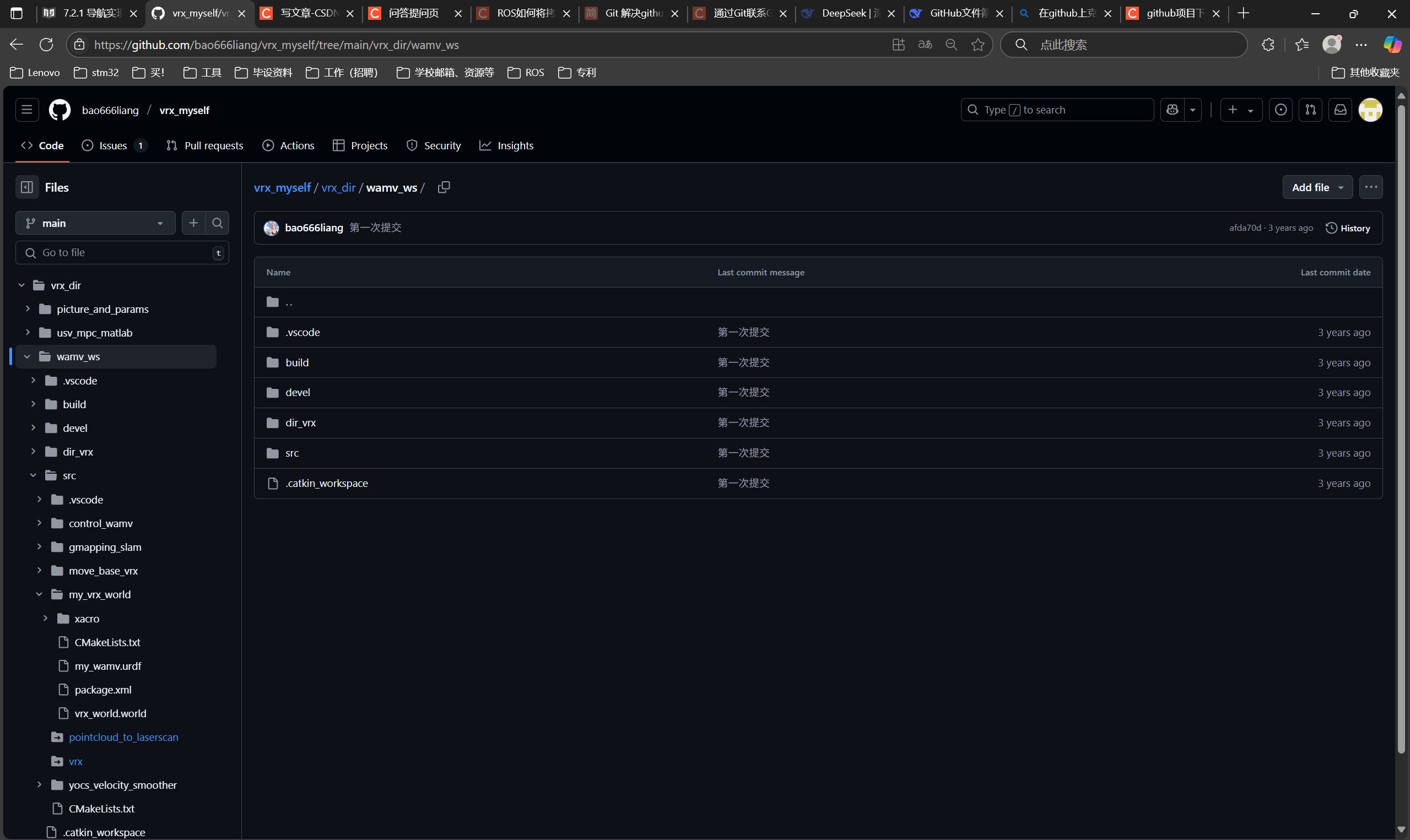Switch to the Issues tab

point(114,145)
